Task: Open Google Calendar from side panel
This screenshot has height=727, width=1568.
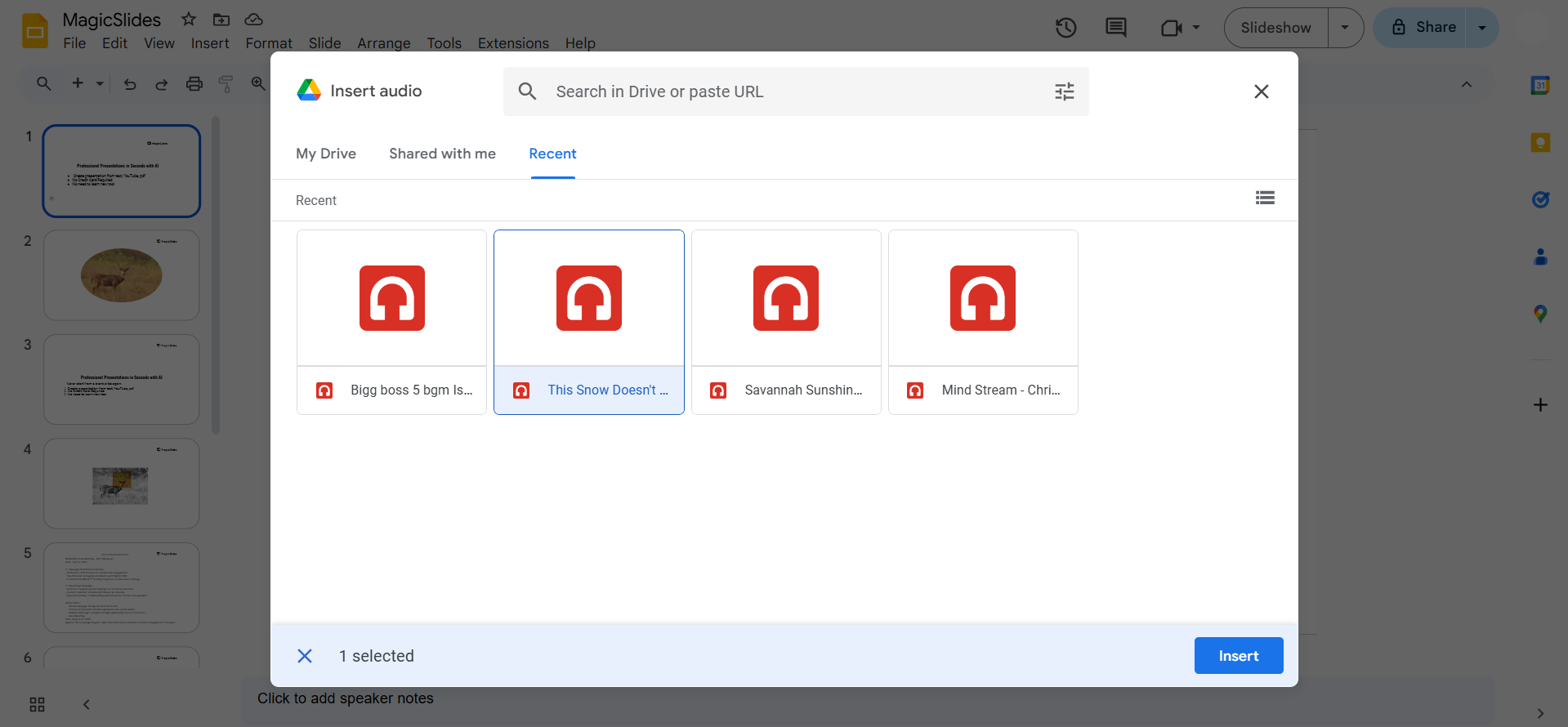Action: 1540,85
